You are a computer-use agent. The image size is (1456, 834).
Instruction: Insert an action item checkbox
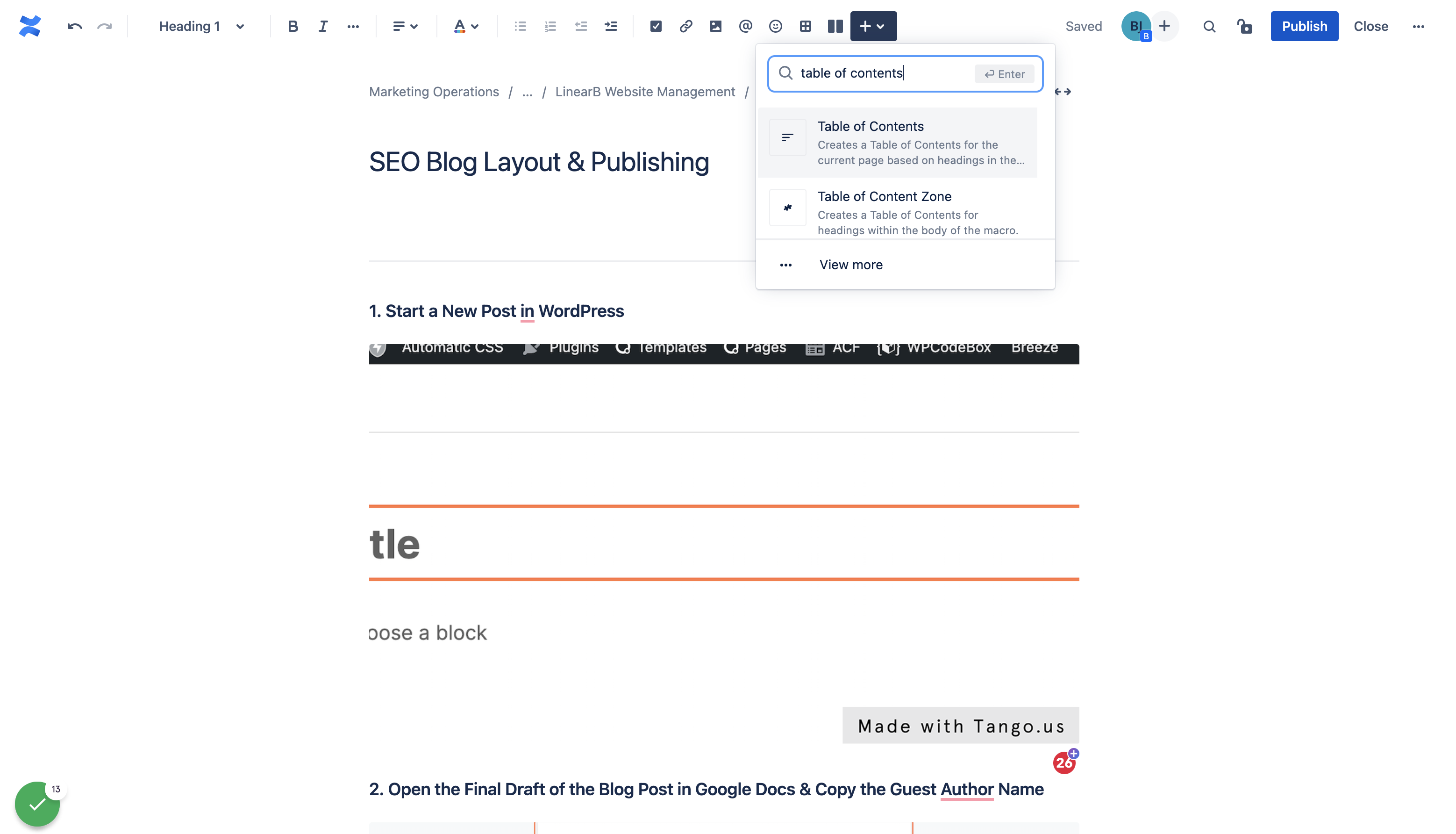click(x=656, y=26)
